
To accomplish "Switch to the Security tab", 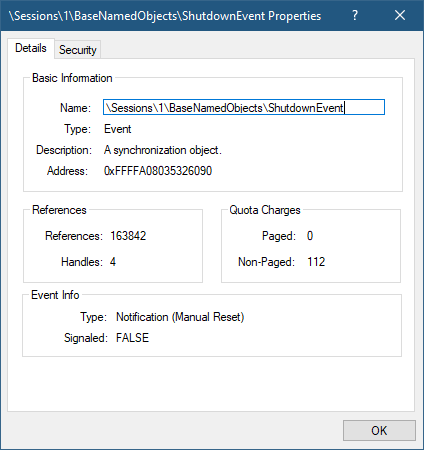I will tap(78, 50).
